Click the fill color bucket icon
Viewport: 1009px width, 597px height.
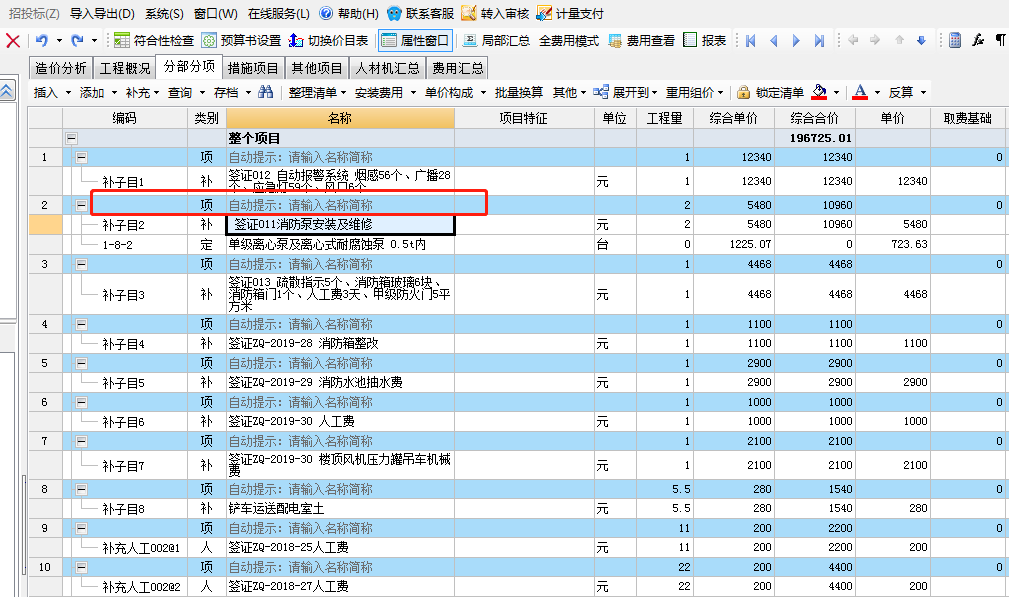[x=819, y=92]
